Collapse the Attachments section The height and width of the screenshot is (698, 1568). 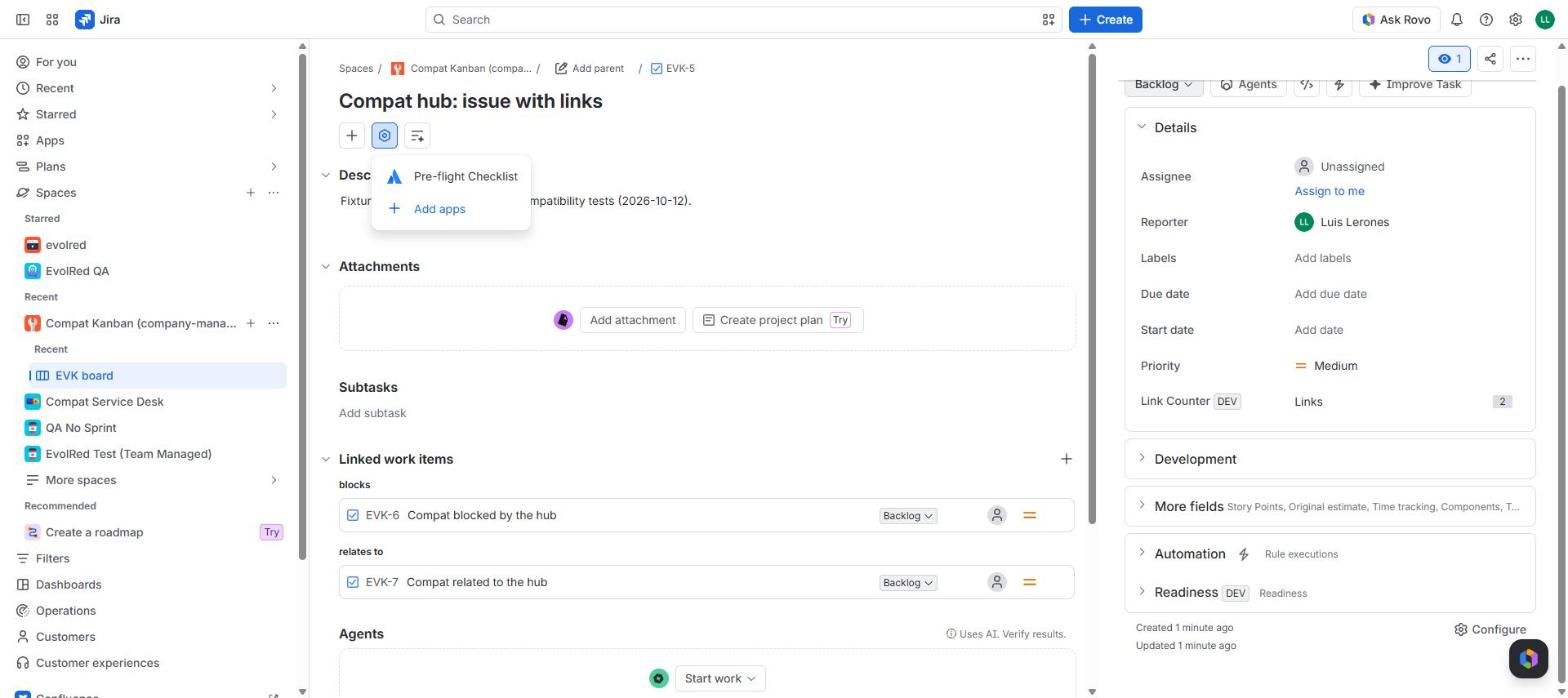coord(325,266)
